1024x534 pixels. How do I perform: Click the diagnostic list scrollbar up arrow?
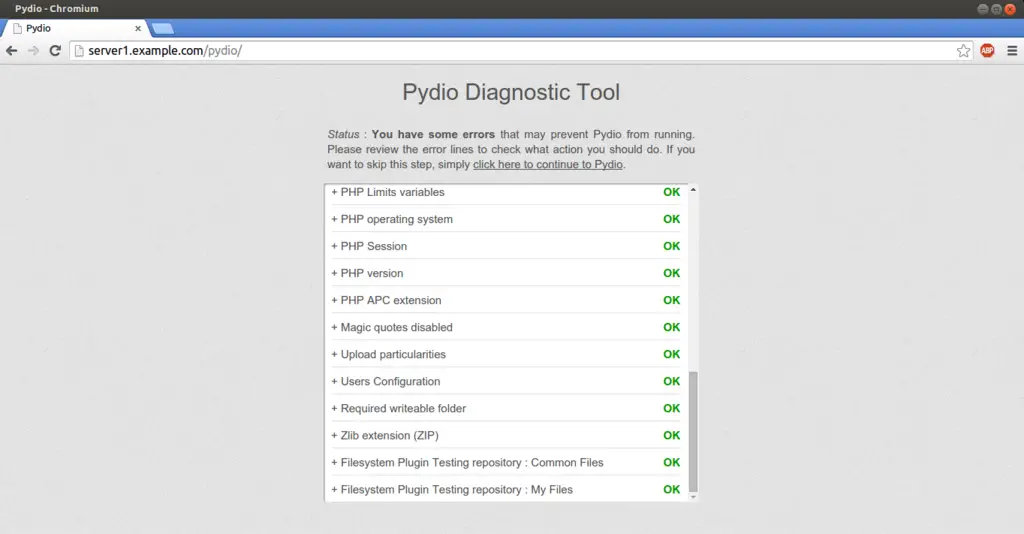693,190
